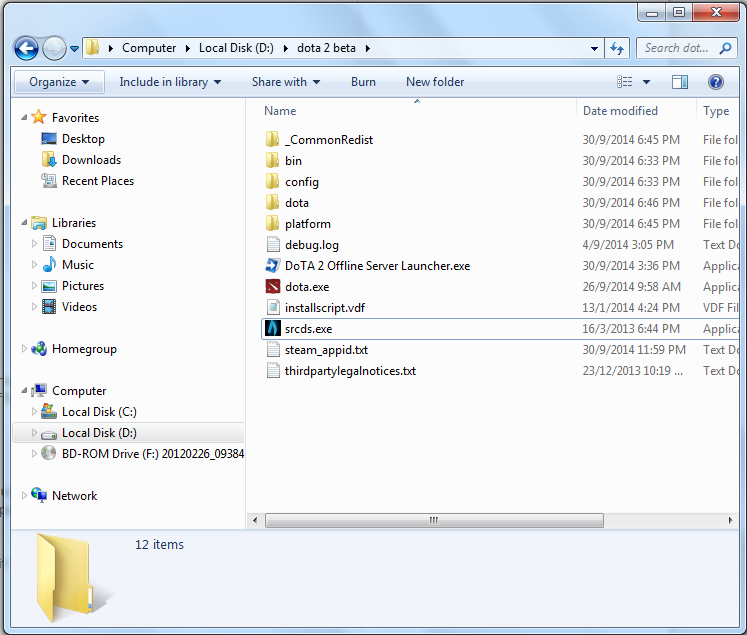
Task: Open dropdown arrow after dota 2 beta
Action: (367, 49)
